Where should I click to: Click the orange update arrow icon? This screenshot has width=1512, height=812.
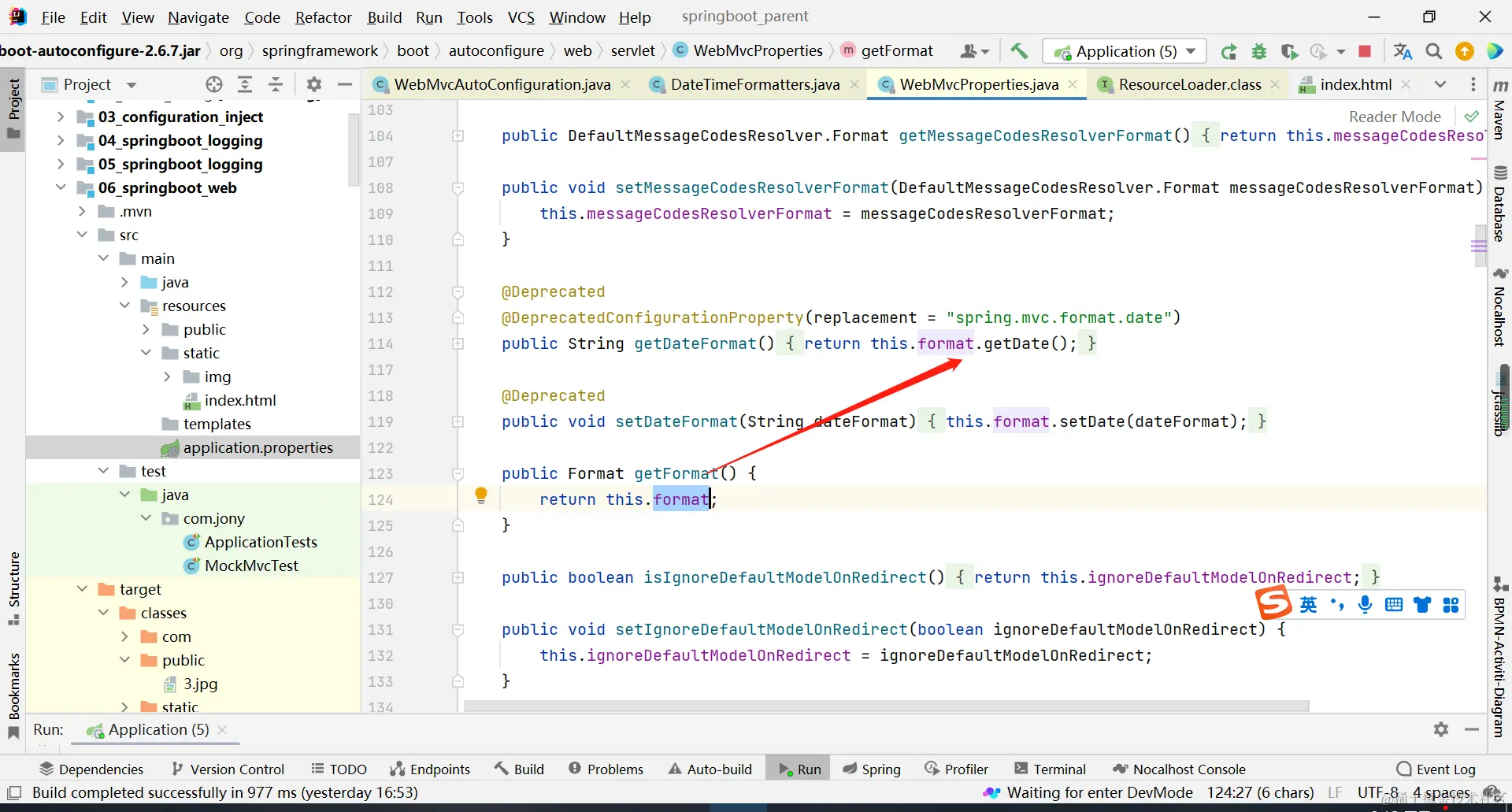(1465, 51)
